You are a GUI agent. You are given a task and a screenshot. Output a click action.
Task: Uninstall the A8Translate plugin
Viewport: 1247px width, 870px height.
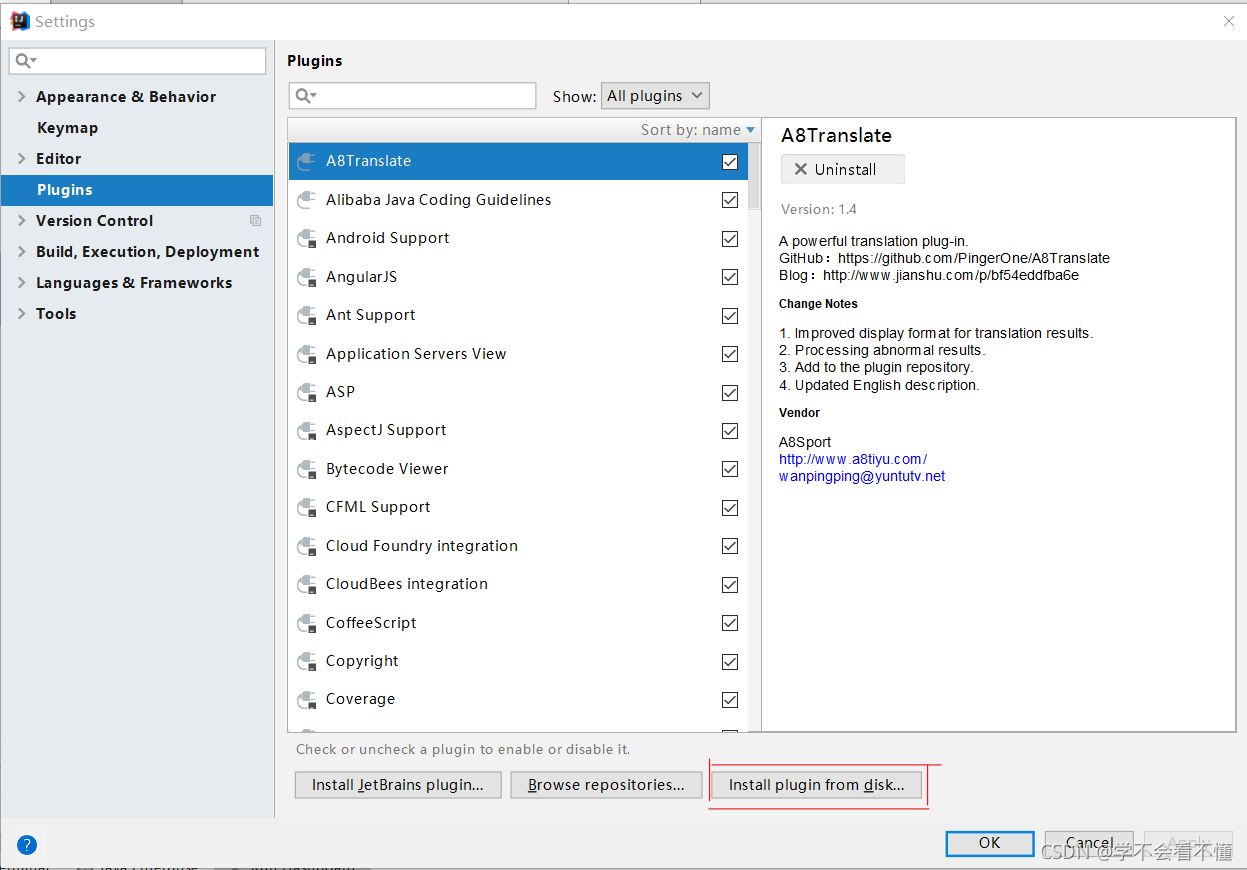843,169
